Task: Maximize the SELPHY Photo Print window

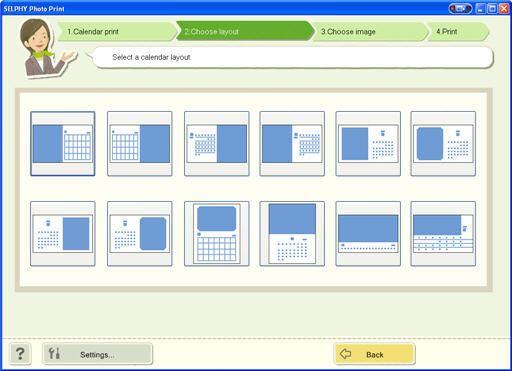Action: coord(492,9)
